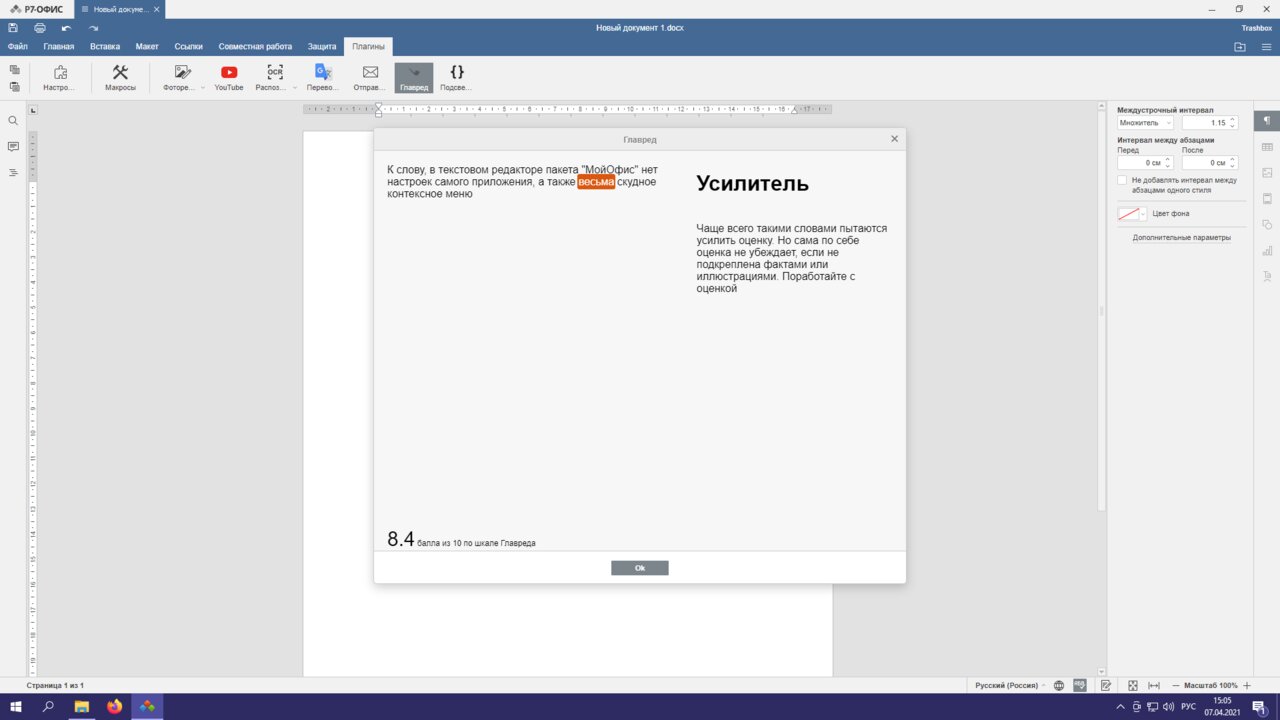Open the Макросы plugin
1280x720 pixels.
(120, 77)
